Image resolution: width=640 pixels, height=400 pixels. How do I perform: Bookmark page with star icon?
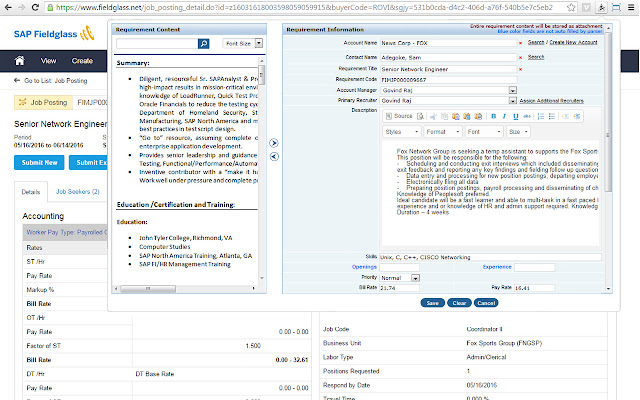coord(571,7)
